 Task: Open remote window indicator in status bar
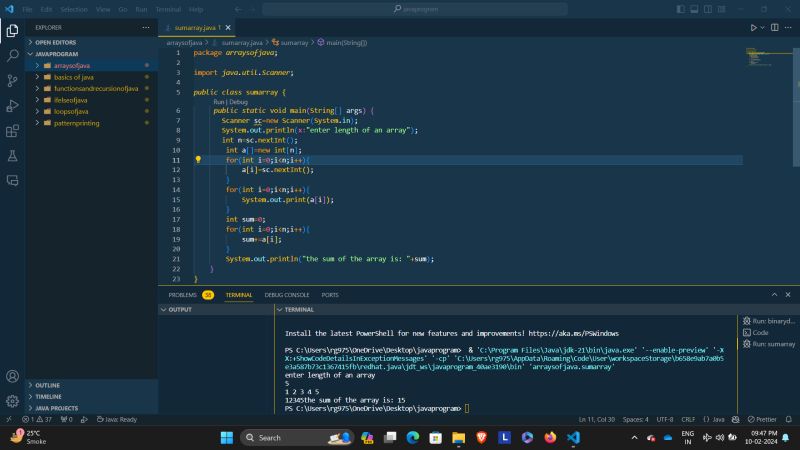coord(9,419)
